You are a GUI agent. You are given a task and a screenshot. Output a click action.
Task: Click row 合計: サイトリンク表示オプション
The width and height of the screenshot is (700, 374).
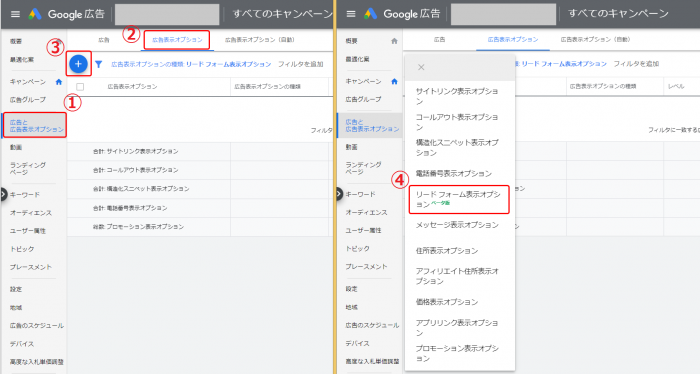(x=200, y=151)
